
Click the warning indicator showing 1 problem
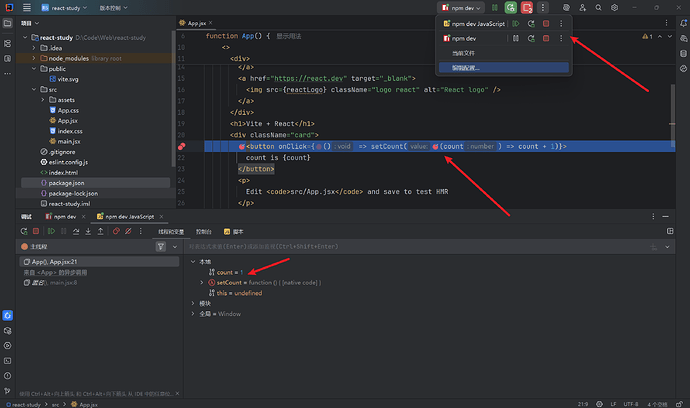[x=647, y=37]
